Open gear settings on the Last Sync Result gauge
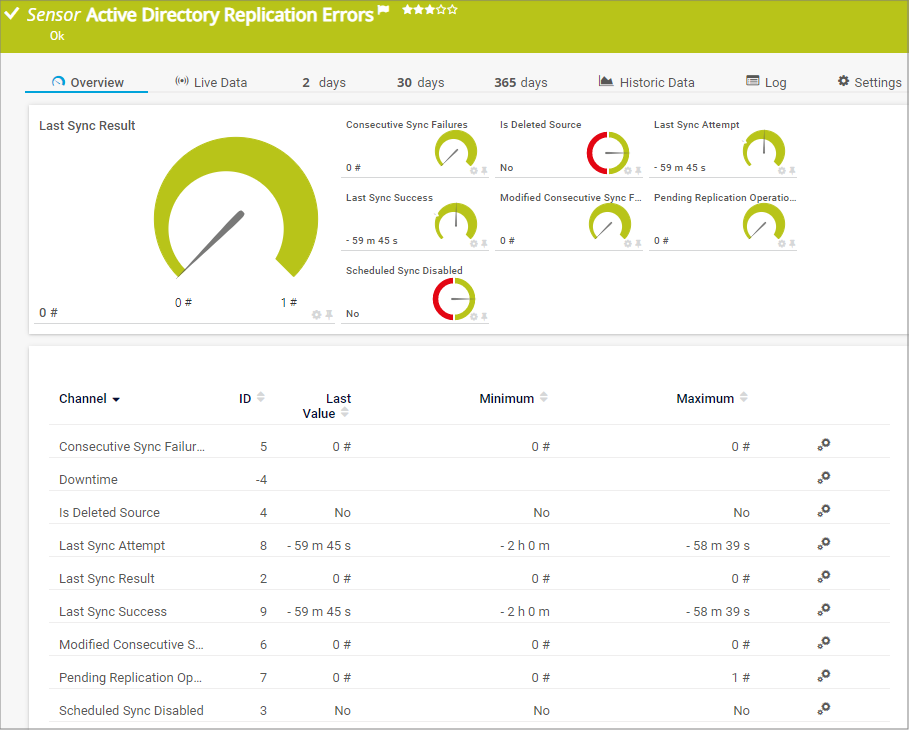The width and height of the screenshot is (909, 730). (317, 315)
